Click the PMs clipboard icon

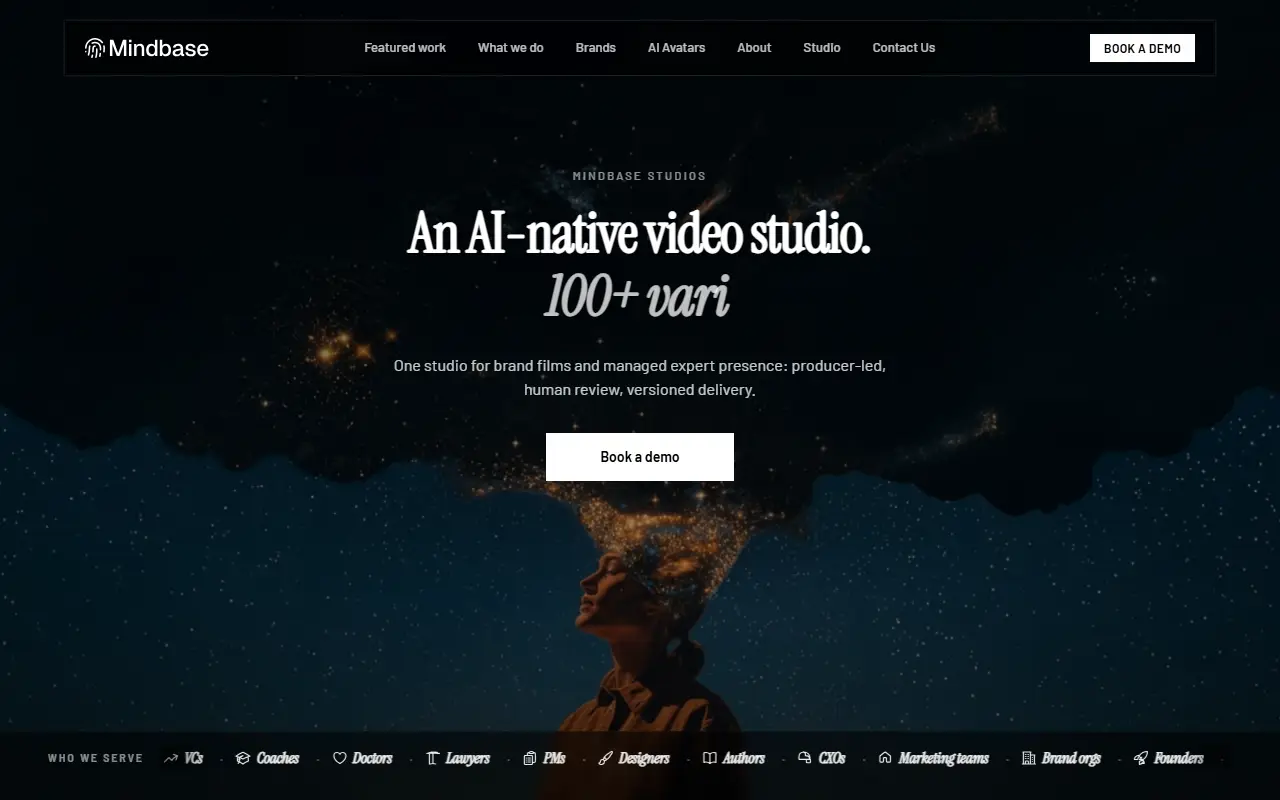click(530, 759)
